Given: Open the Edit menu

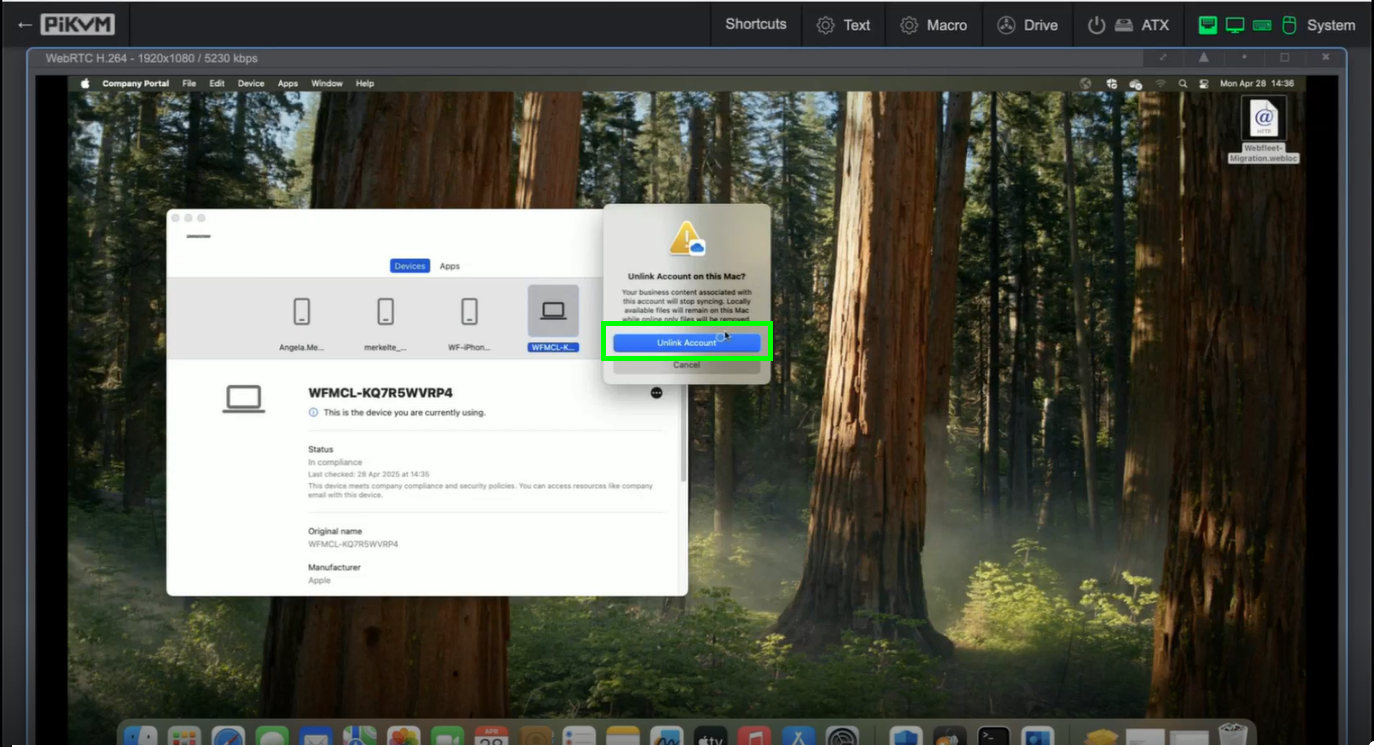Looking at the screenshot, I should (217, 84).
